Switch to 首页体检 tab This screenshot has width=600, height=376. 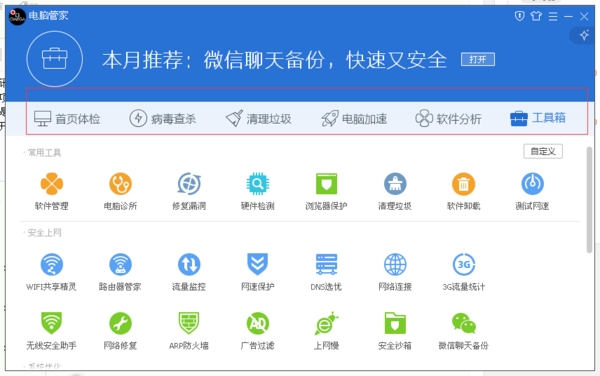(x=67, y=119)
